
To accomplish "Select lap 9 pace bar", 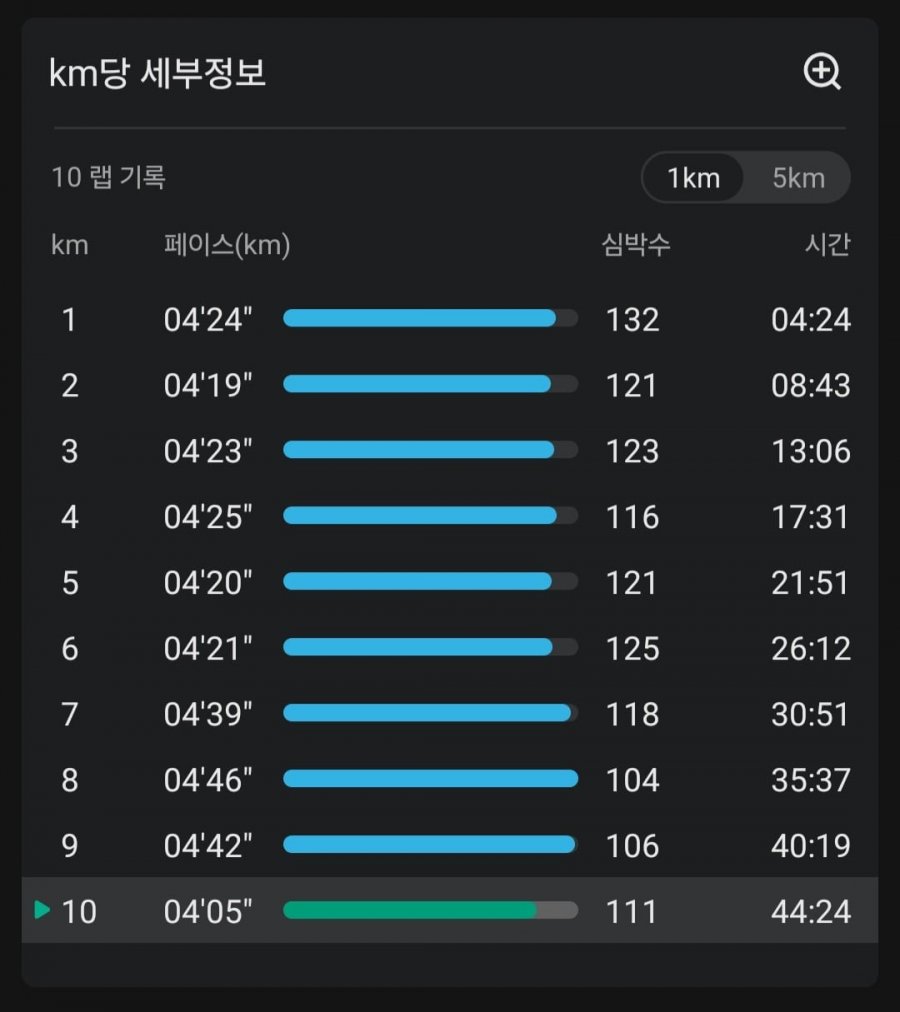I will click(x=431, y=844).
